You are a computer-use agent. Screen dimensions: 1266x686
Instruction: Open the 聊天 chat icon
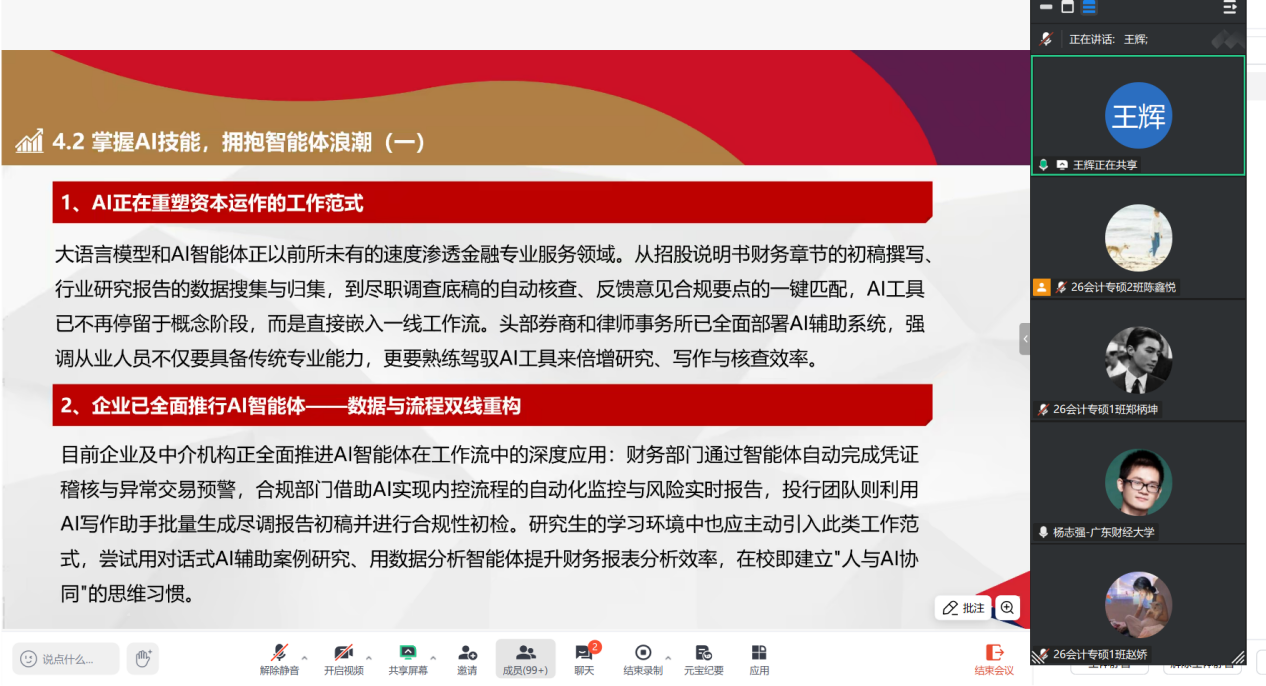pyautogui.click(x=584, y=658)
